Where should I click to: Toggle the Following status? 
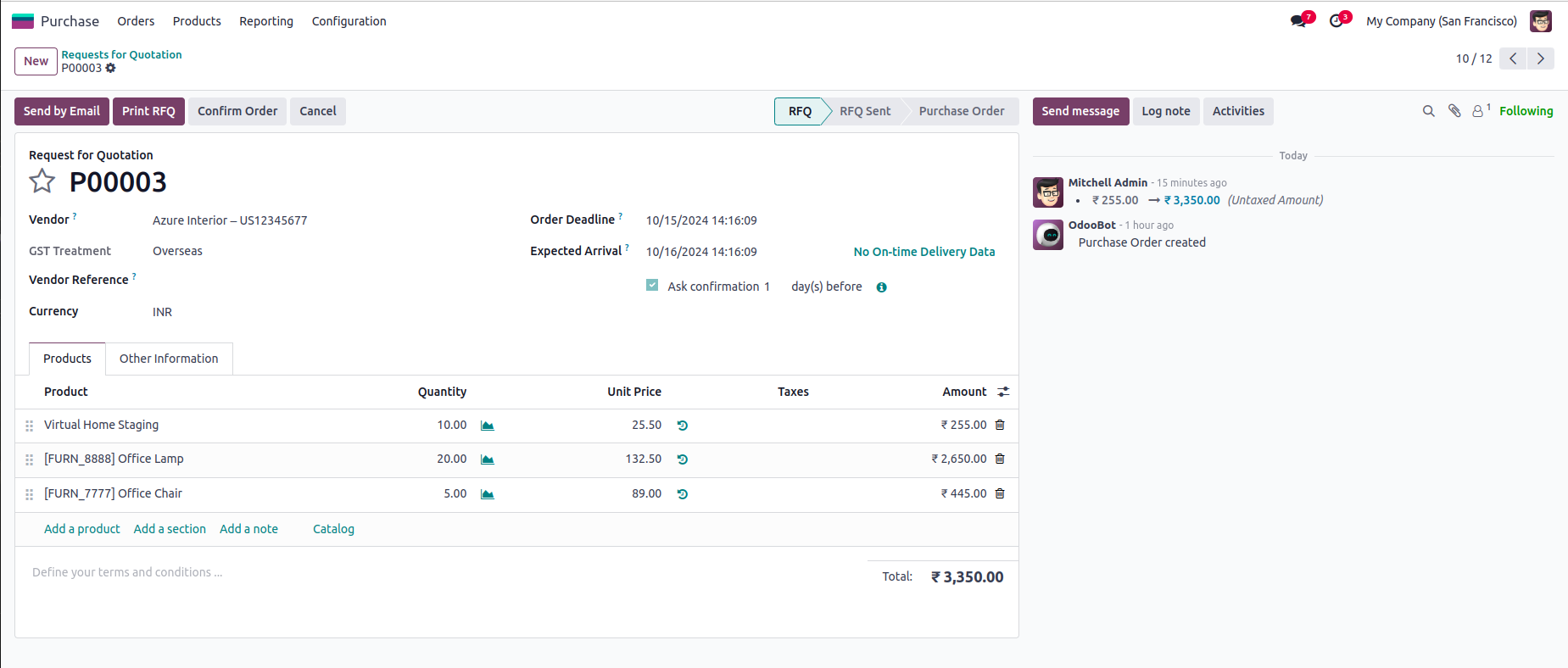[1526, 111]
